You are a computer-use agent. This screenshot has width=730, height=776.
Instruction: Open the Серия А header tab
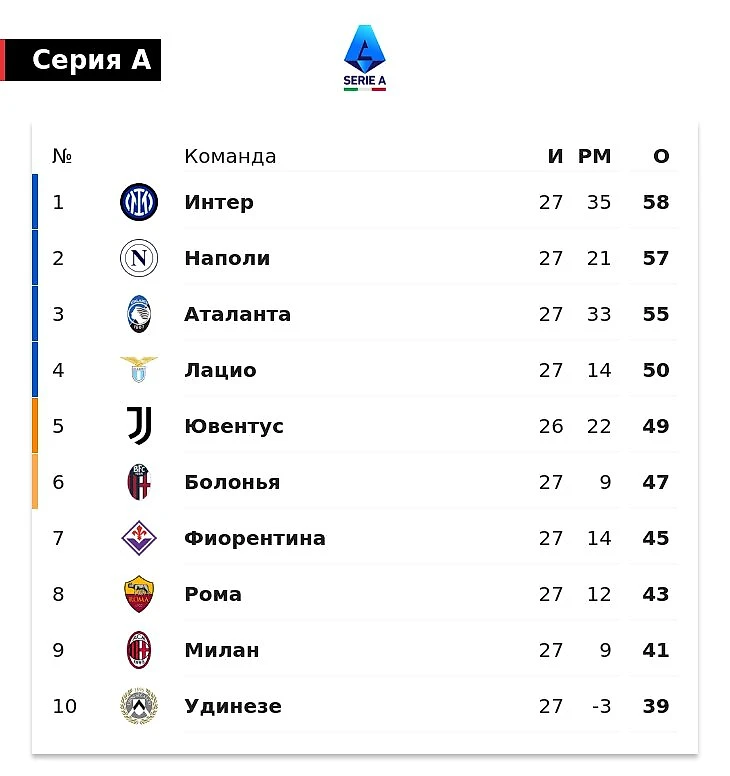tap(90, 60)
